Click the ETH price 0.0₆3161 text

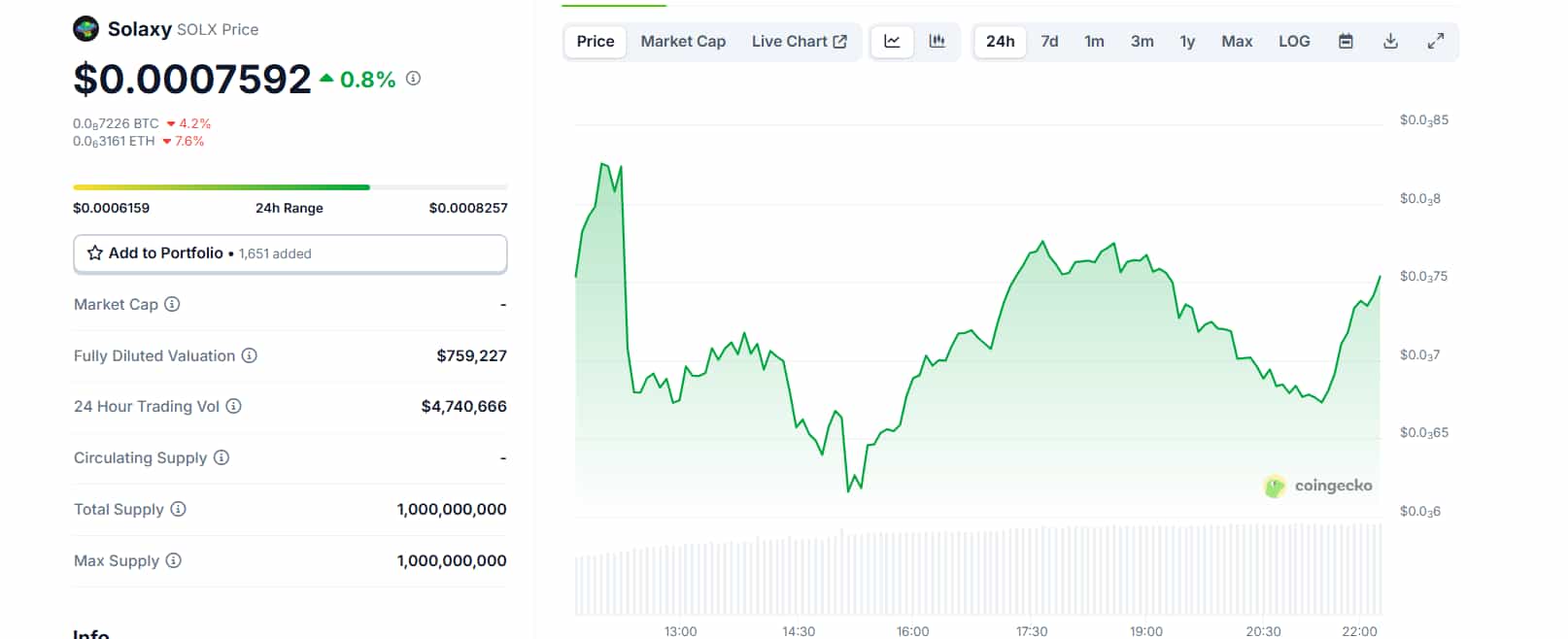pos(114,141)
